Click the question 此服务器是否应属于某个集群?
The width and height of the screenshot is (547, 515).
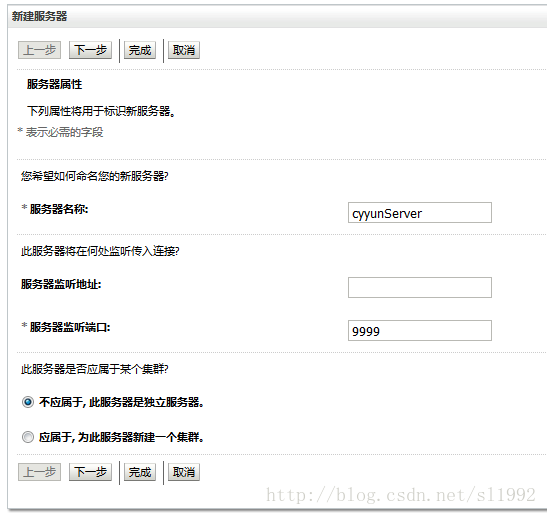pos(95,369)
